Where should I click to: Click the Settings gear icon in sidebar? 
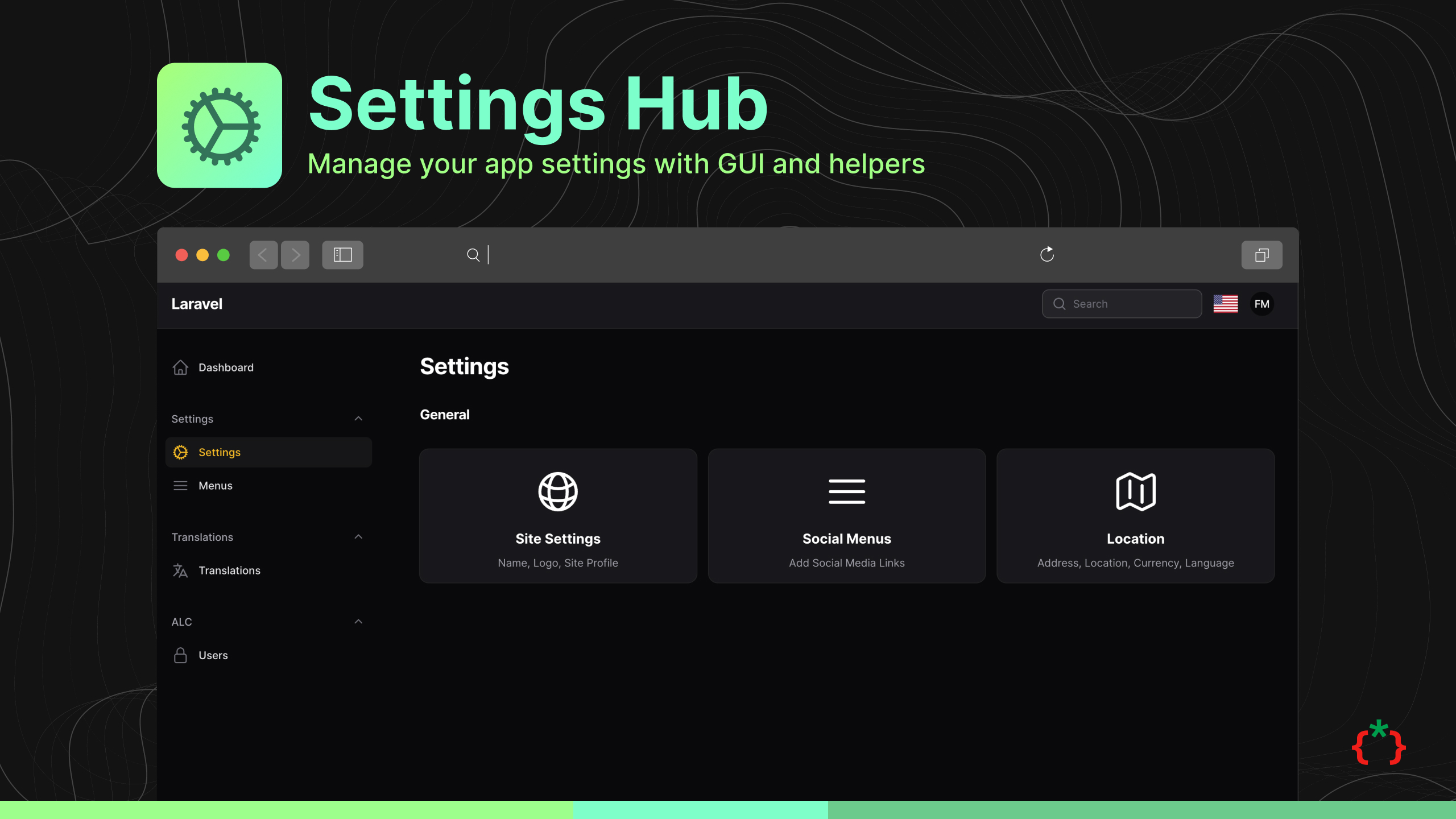[181, 452]
